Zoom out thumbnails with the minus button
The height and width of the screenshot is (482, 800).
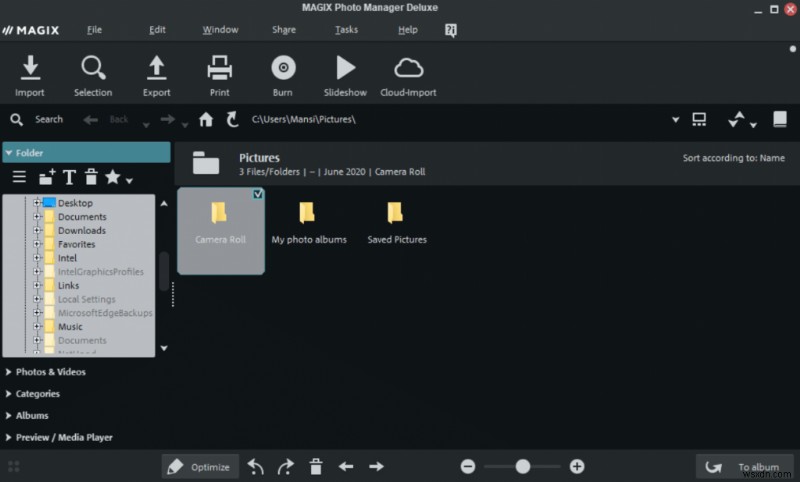(468, 466)
